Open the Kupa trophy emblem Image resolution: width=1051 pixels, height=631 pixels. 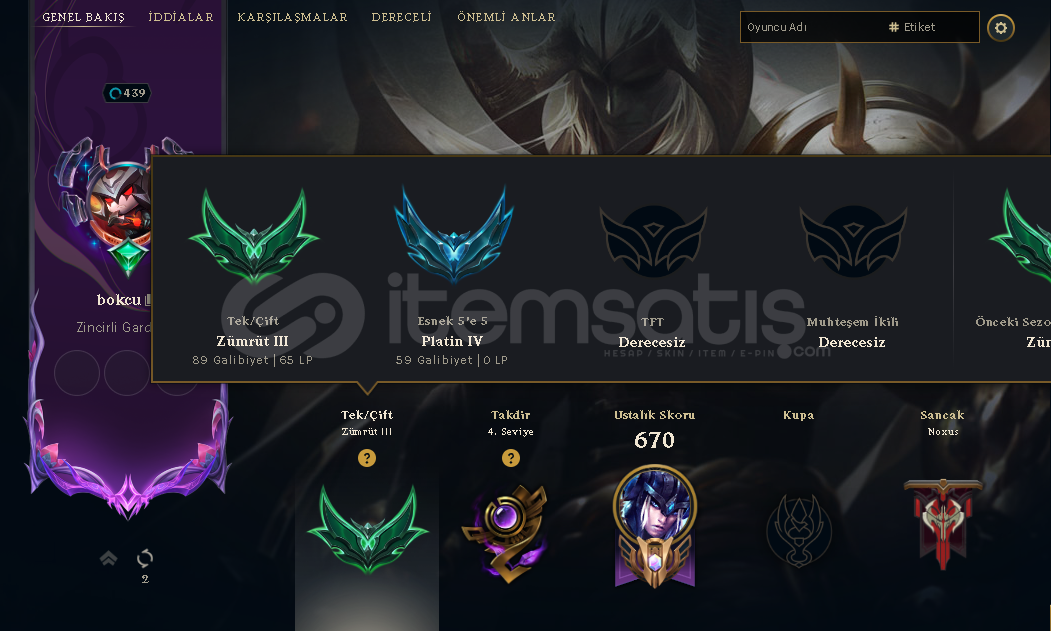click(799, 530)
